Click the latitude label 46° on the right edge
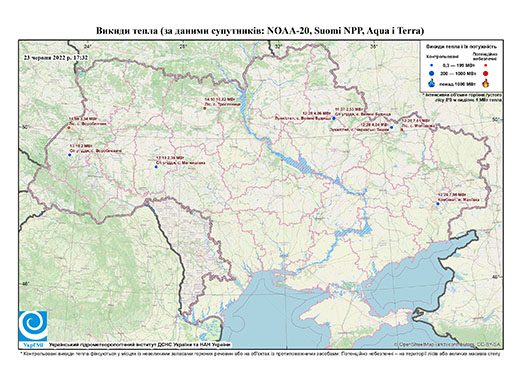This screenshot has width=520, height=368. (x=497, y=276)
